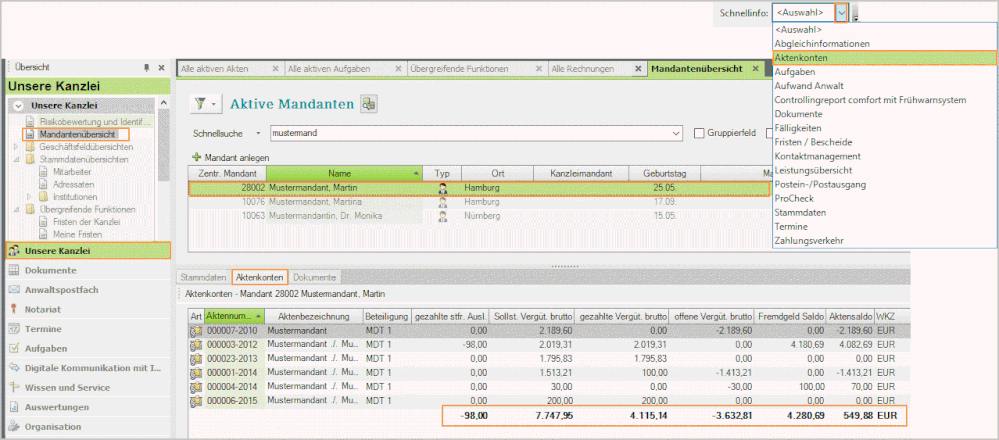The image size is (999, 440).
Task: Open the Dokumente navigation section
Action: tap(88, 270)
